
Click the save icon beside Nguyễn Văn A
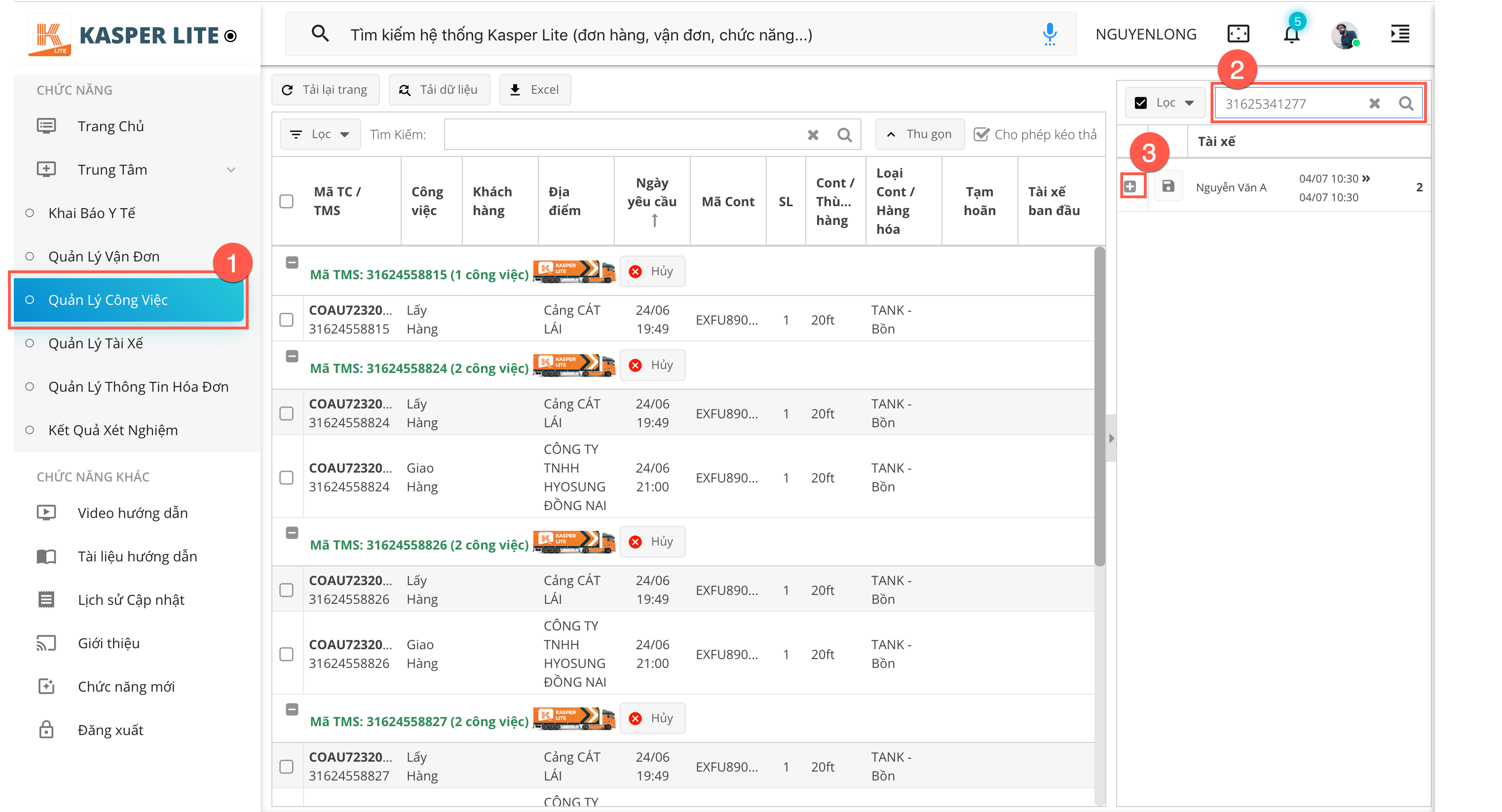(x=1168, y=186)
